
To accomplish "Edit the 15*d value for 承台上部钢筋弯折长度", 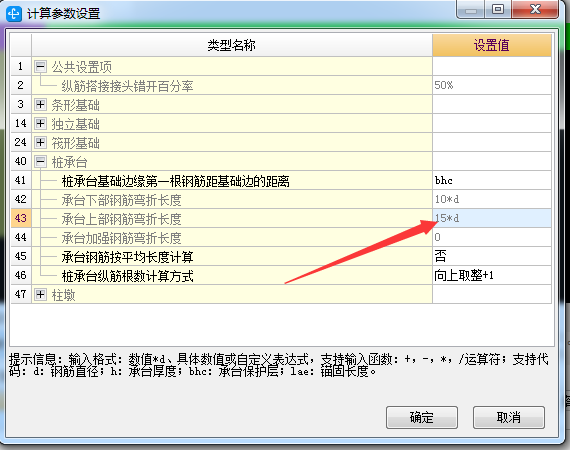I will (491, 218).
